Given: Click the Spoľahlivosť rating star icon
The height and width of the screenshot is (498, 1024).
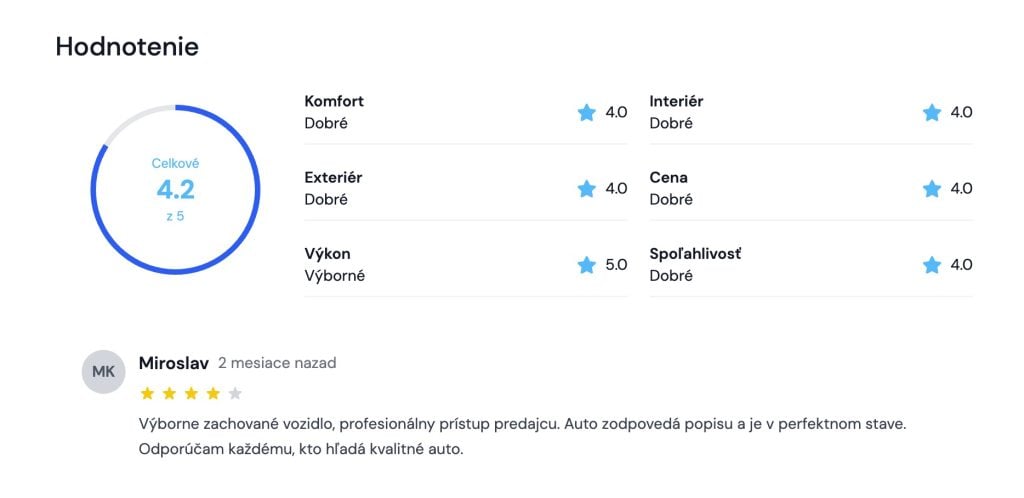Looking at the screenshot, I should point(932,265).
